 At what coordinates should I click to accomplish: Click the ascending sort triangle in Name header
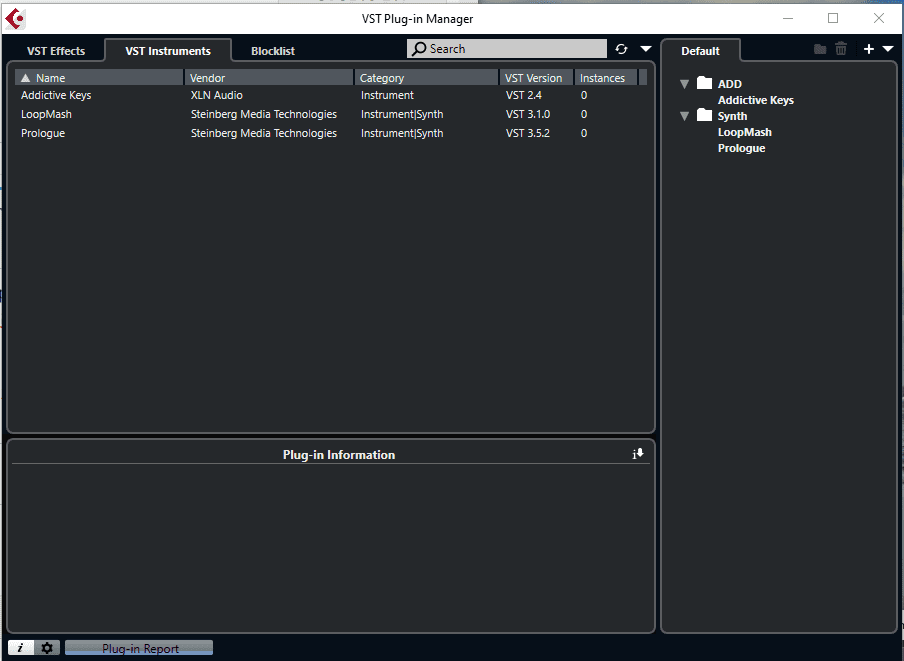pos(25,78)
